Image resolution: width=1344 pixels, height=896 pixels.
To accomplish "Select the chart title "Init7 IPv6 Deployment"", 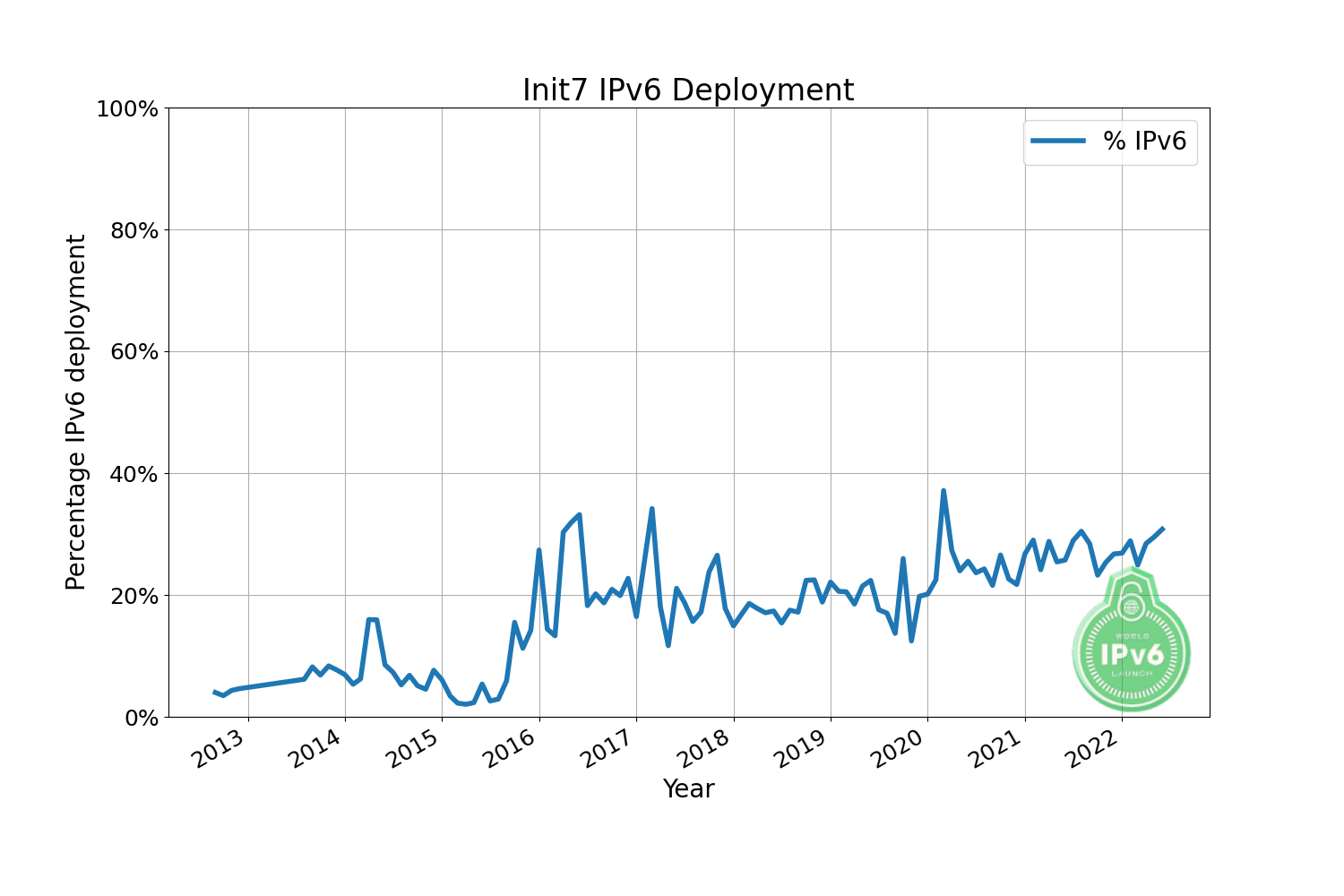I will pos(688,90).
